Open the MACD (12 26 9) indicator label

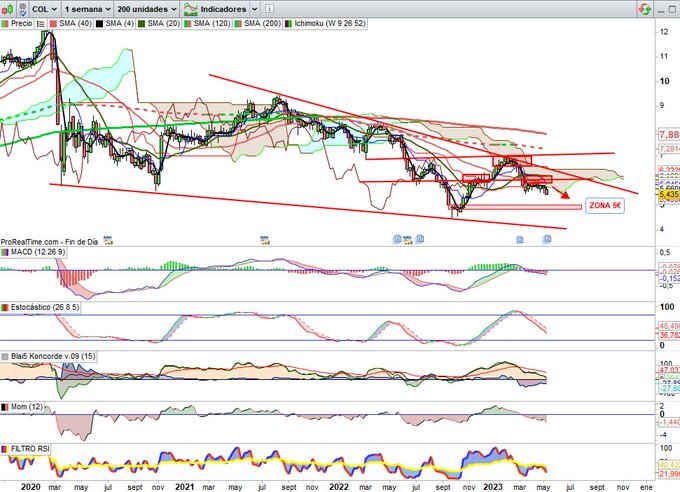point(38,252)
